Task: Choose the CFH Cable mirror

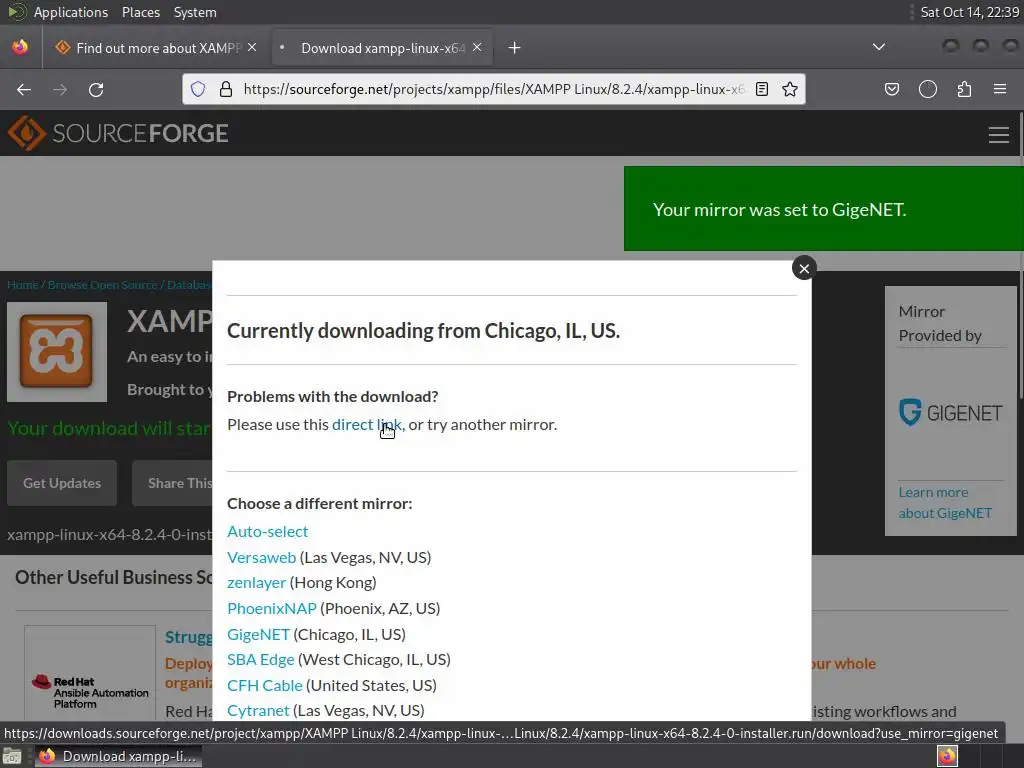Action: 264,685
